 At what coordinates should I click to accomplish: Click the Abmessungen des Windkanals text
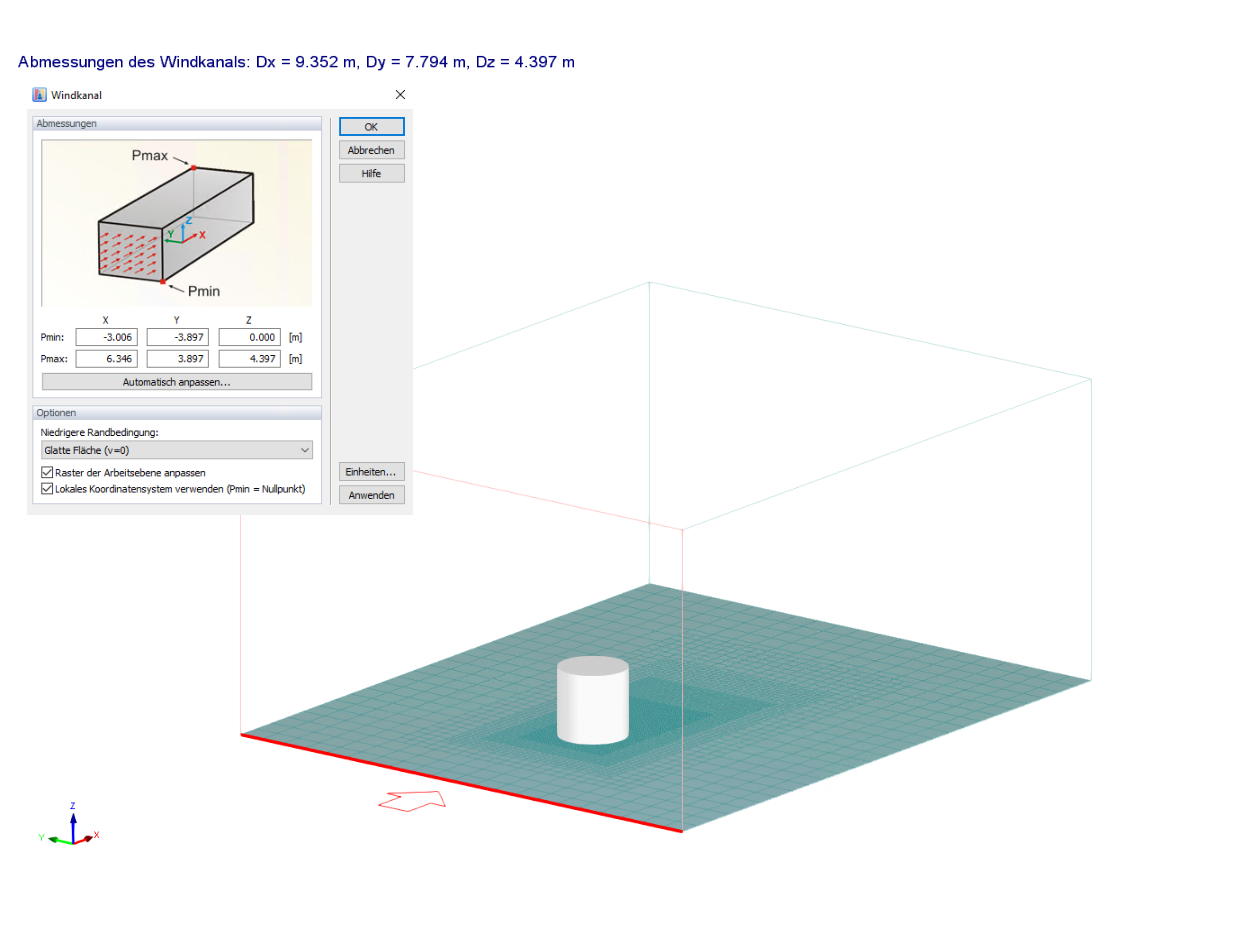click(296, 62)
